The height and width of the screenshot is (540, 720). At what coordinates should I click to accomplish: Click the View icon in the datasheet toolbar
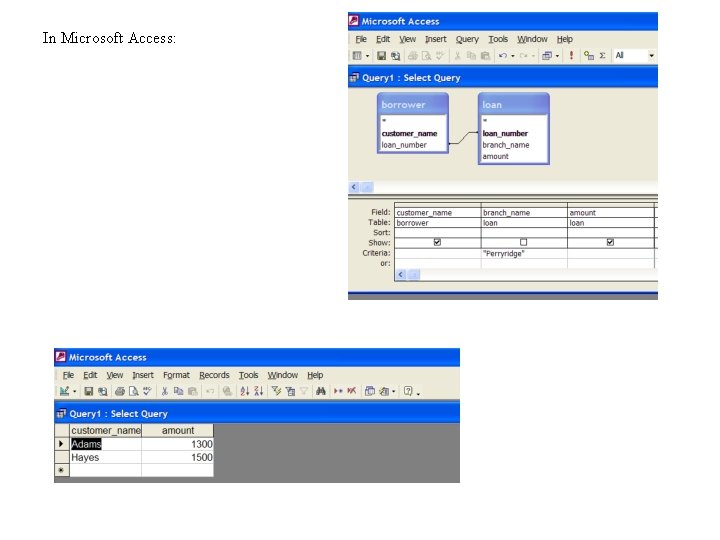[x=64, y=391]
